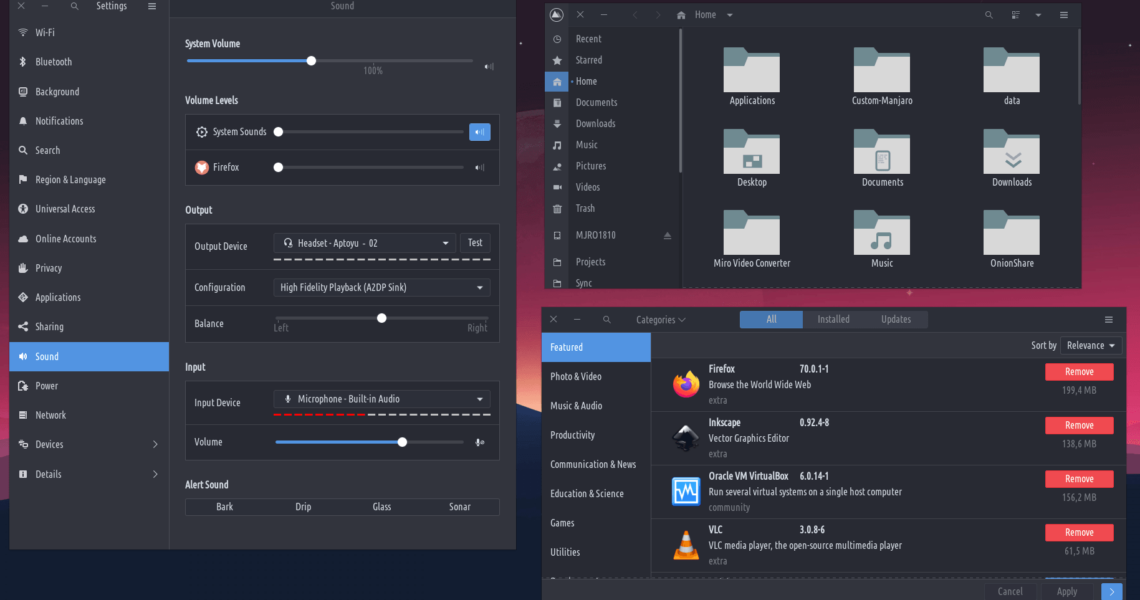Click the eject icon next to MJRO1810
This screenshot has height=600, width=1140.
[x=667, y=236]
